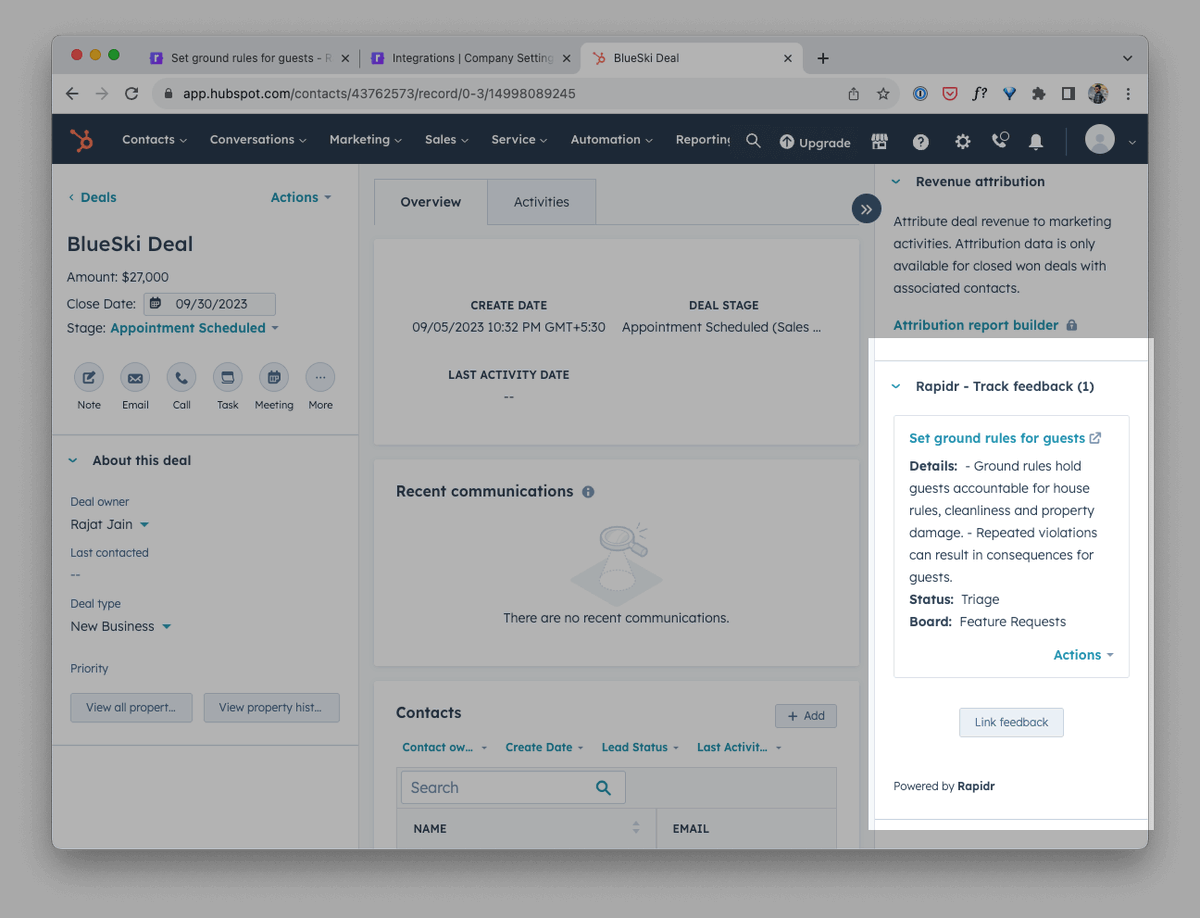1200x918 pixels.
Task: Click the browser share icon in address bar
Action: pos(853,93)
